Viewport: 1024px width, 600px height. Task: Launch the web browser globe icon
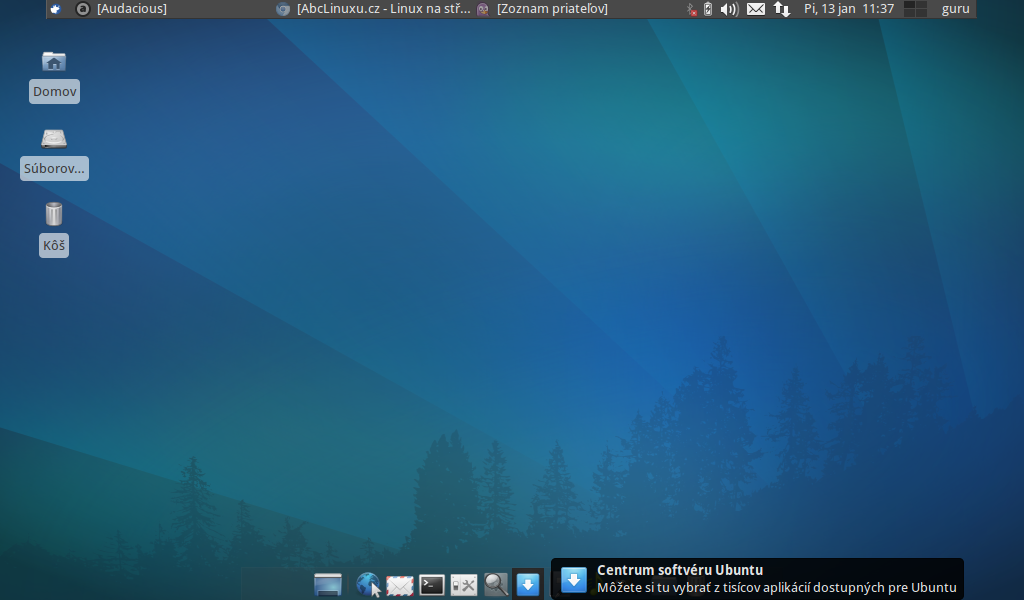pos(368,584)
